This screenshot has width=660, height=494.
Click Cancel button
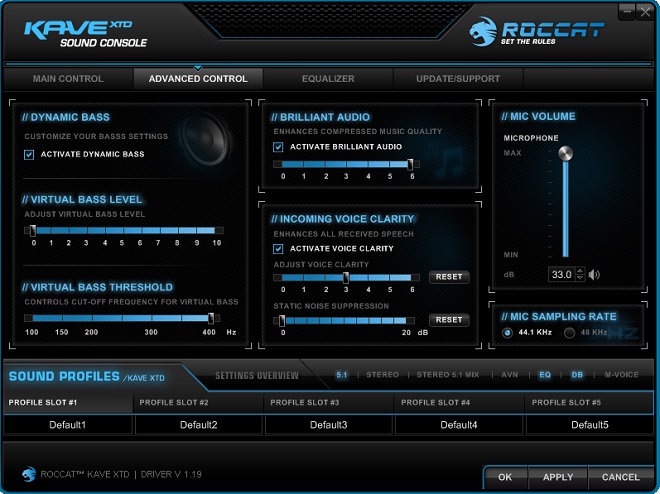click(x=620, y=477)
